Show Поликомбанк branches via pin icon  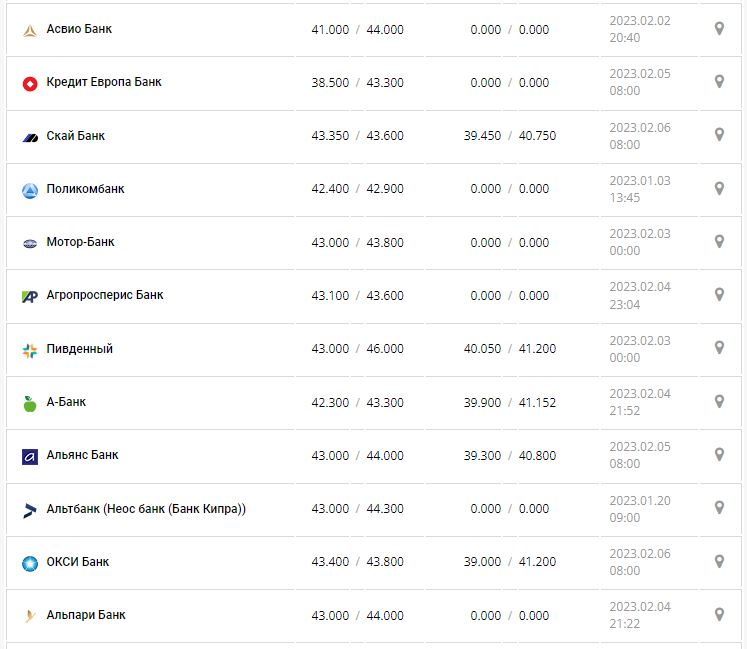(718, 188)
